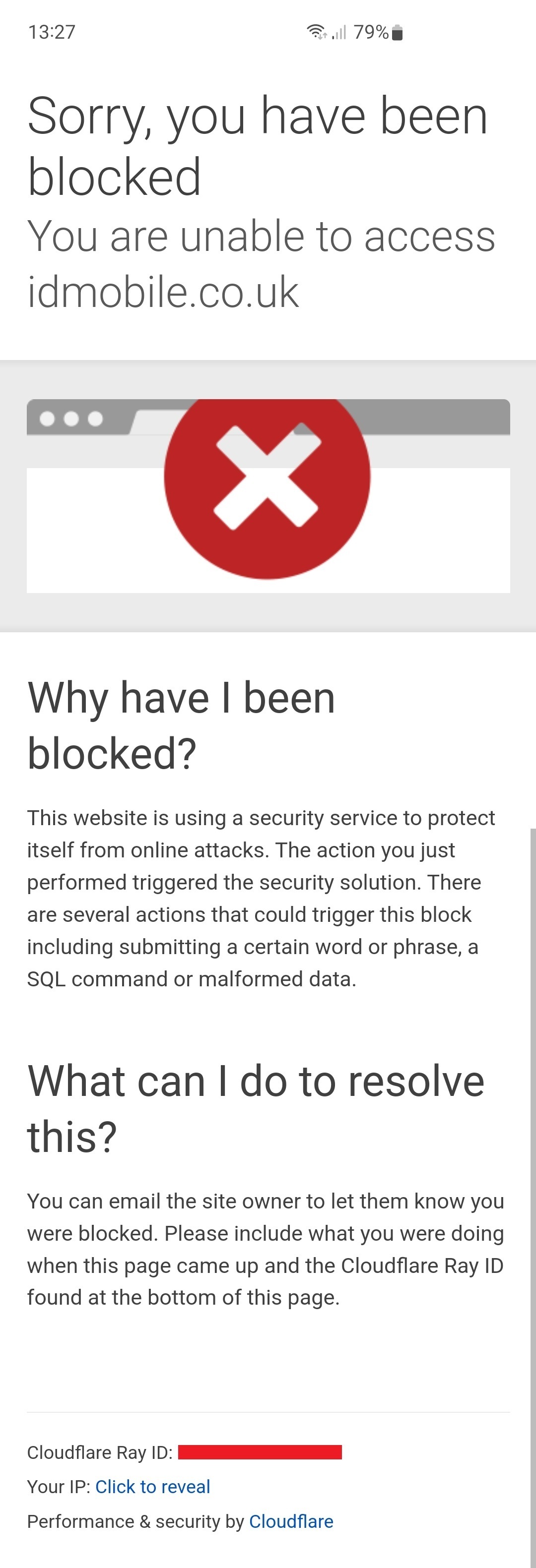Tap the 13:27 clock in status bar
The width and height of the screenshot is (536, 1568).
point(52,32)
